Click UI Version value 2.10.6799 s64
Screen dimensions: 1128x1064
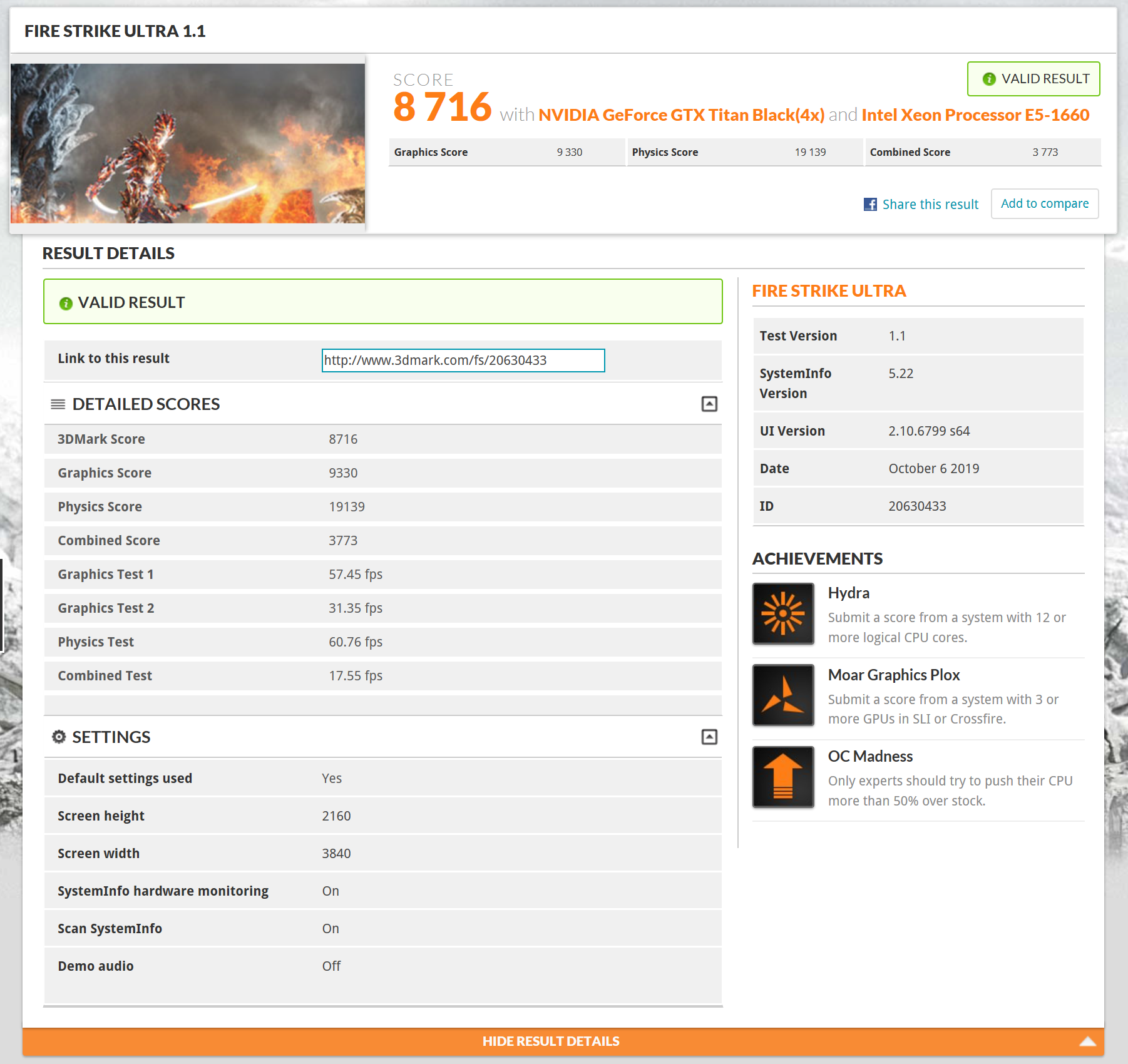(929, 431)
